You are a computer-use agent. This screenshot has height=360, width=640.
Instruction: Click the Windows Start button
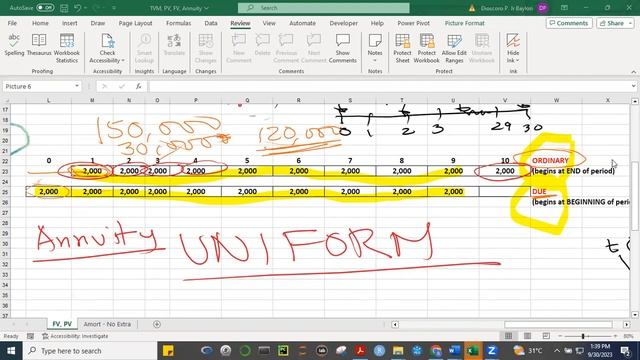tap(11, 351)
